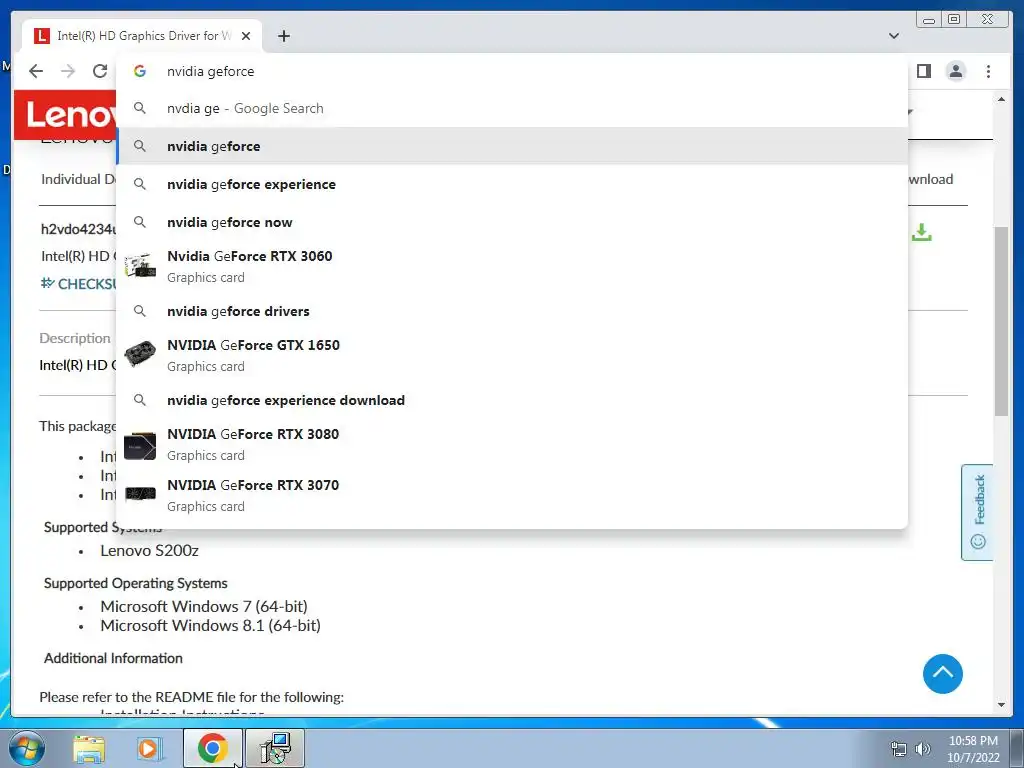This screenshot has height=768, width=1024.
Task: Click 'Microsoft Windows 7 (64-bit)' text
Action: pyautogui.click(x=204, y=607)
